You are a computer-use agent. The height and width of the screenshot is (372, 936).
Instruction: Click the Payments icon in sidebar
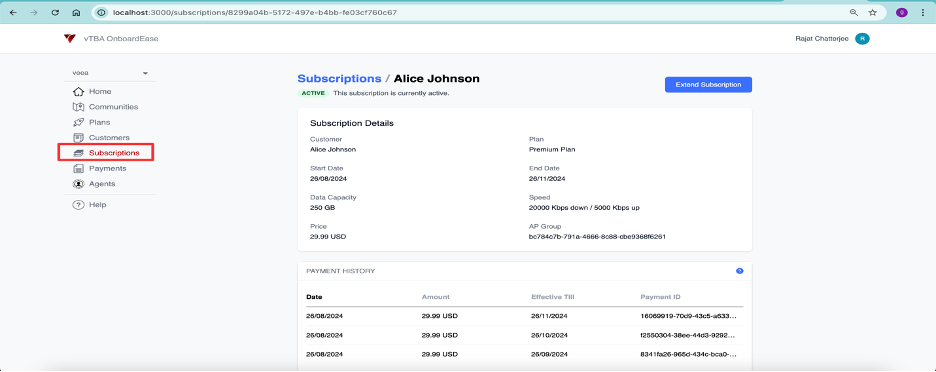(x=78, y=168)
